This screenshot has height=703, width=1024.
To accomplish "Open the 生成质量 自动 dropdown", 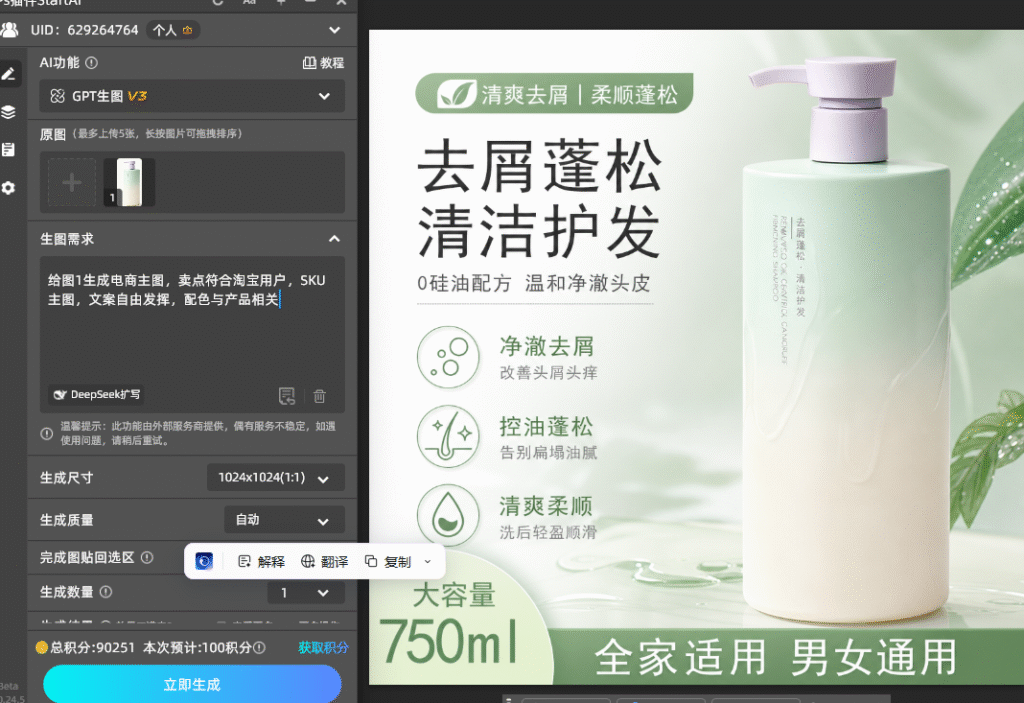I will [284, 520].
